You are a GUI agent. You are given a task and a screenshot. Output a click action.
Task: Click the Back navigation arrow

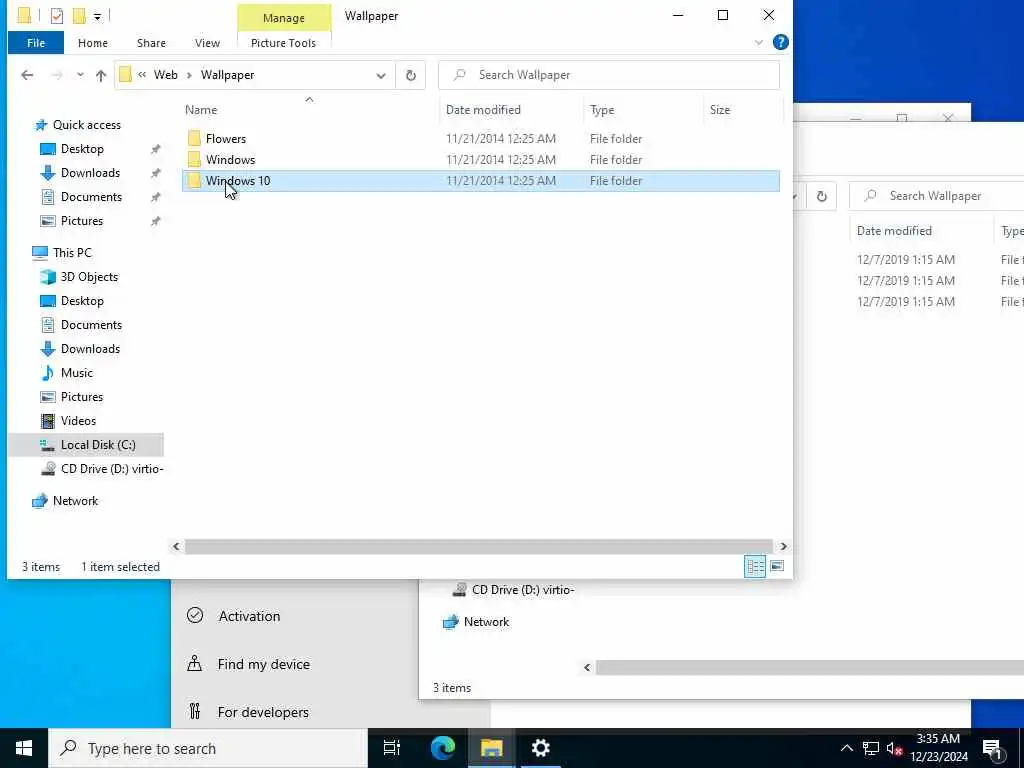(x=27, y=75)
